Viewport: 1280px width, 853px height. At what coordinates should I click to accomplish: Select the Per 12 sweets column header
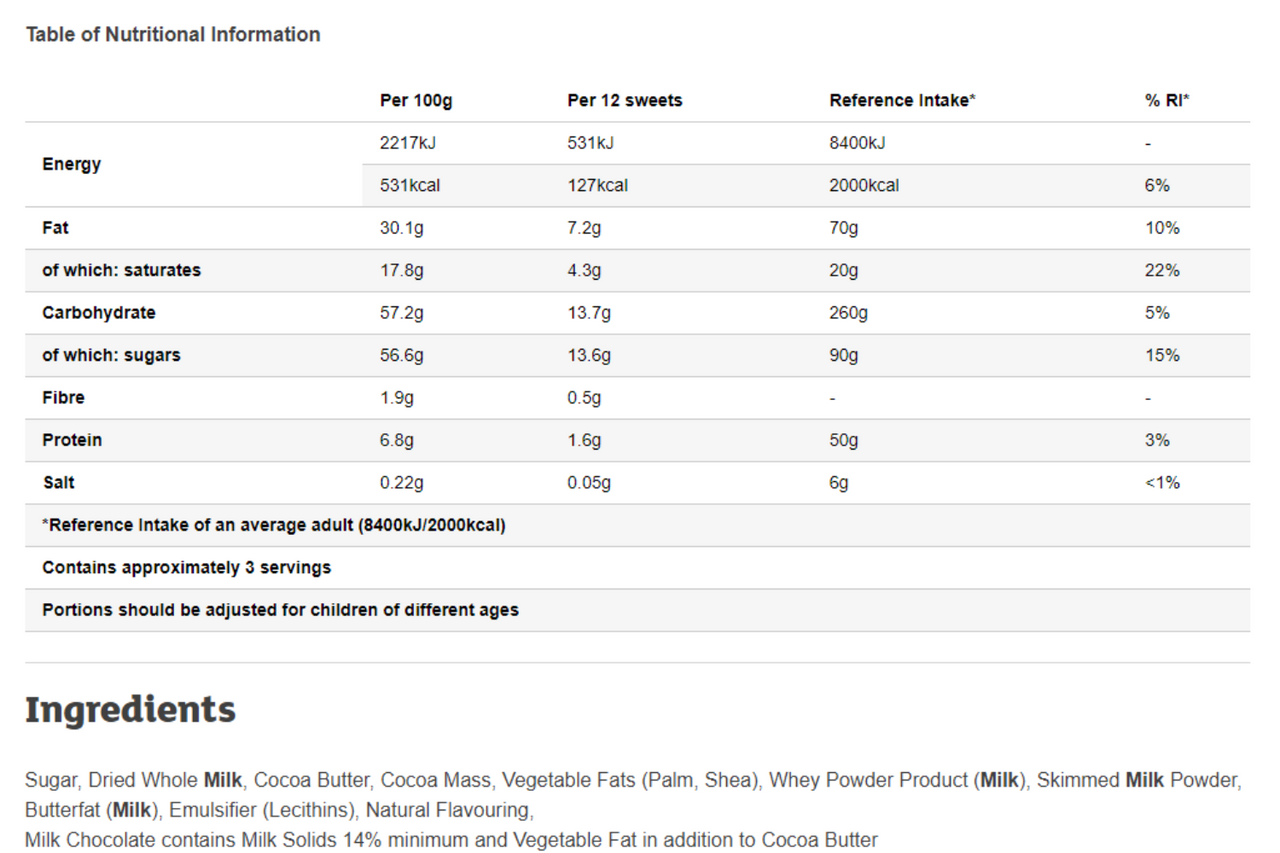click(x=625, y=100)
